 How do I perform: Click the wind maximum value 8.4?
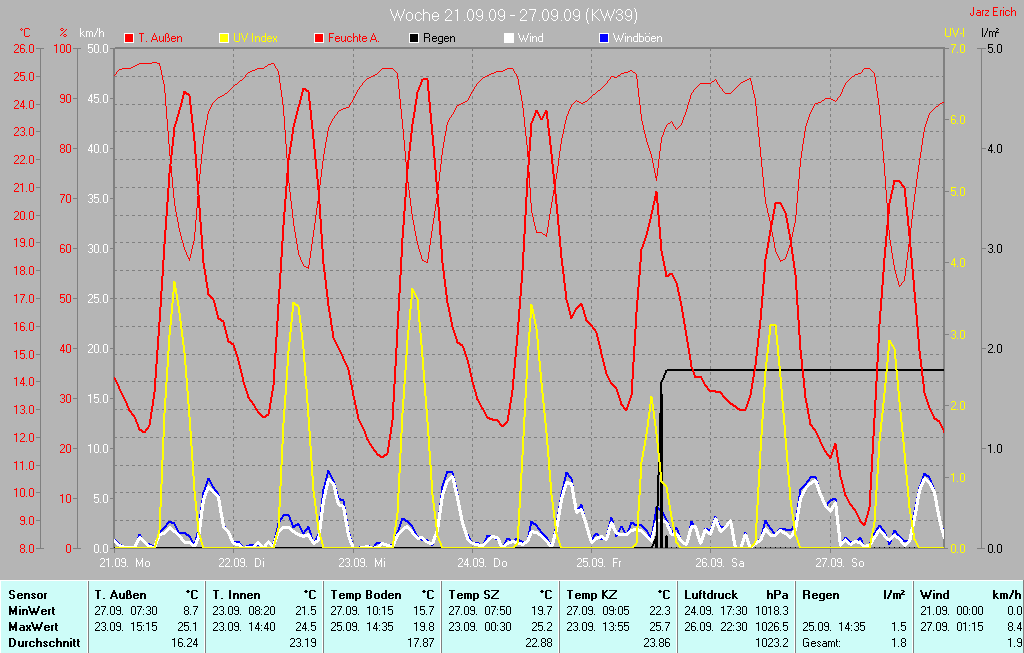1015,627
